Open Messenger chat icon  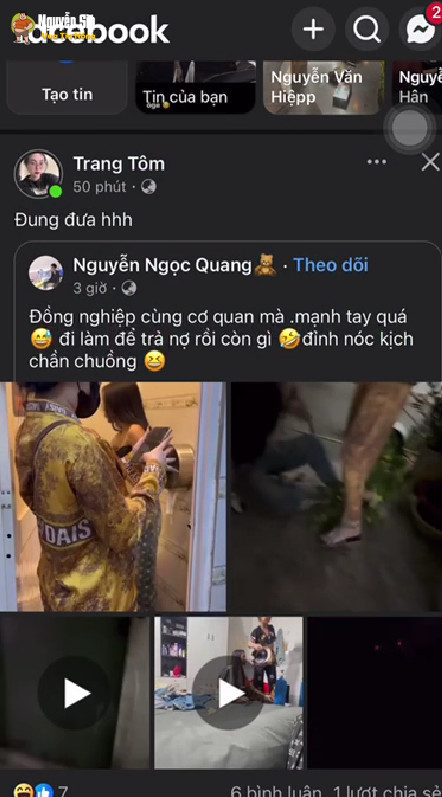point(421,29)
